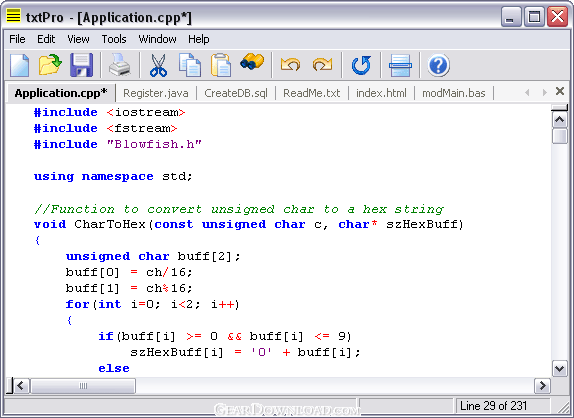
Task: Open a file using the folder icon
Action: tap(51, 65)
